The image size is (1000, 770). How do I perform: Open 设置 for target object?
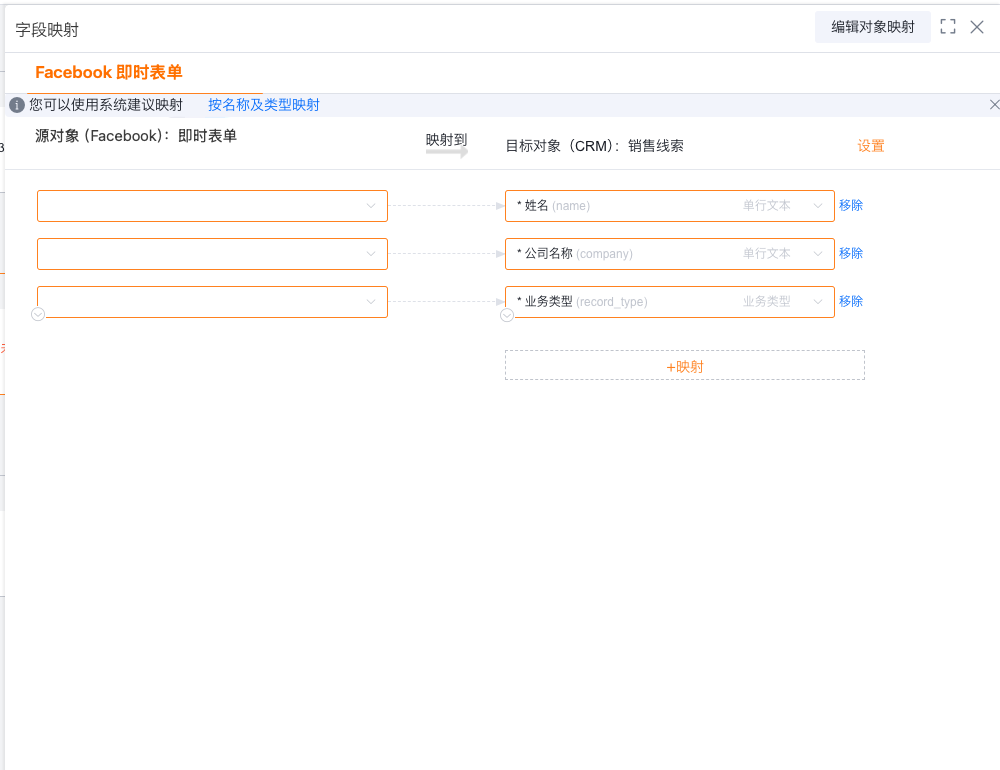pyautogui.click(x=871, y=146)
